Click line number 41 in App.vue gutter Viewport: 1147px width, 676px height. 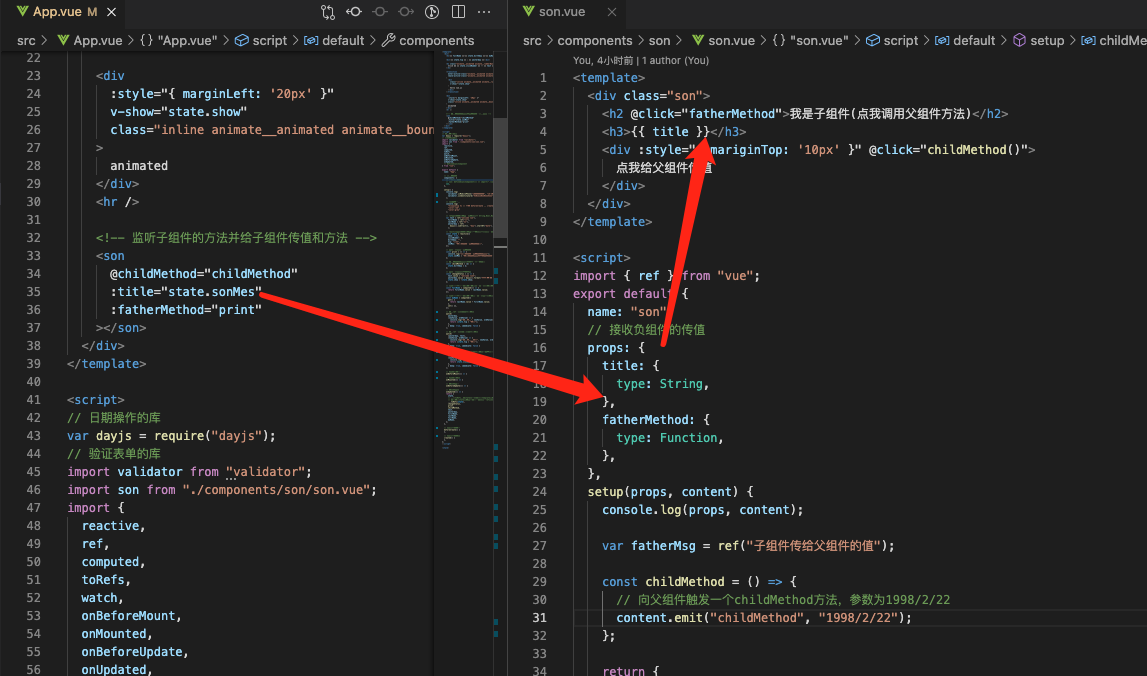click(34, 399)
